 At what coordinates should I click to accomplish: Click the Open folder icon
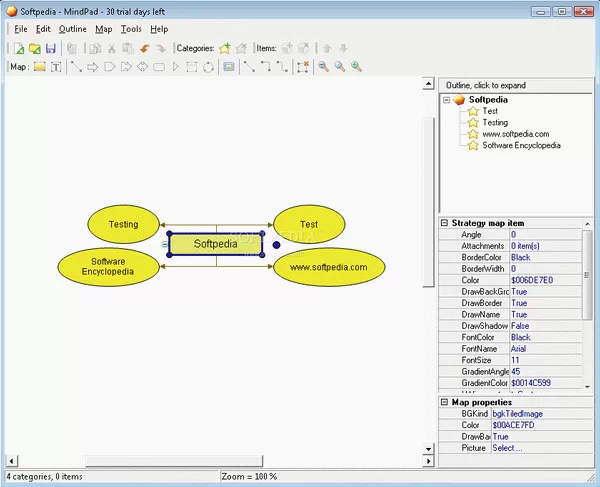pos(34,48)
